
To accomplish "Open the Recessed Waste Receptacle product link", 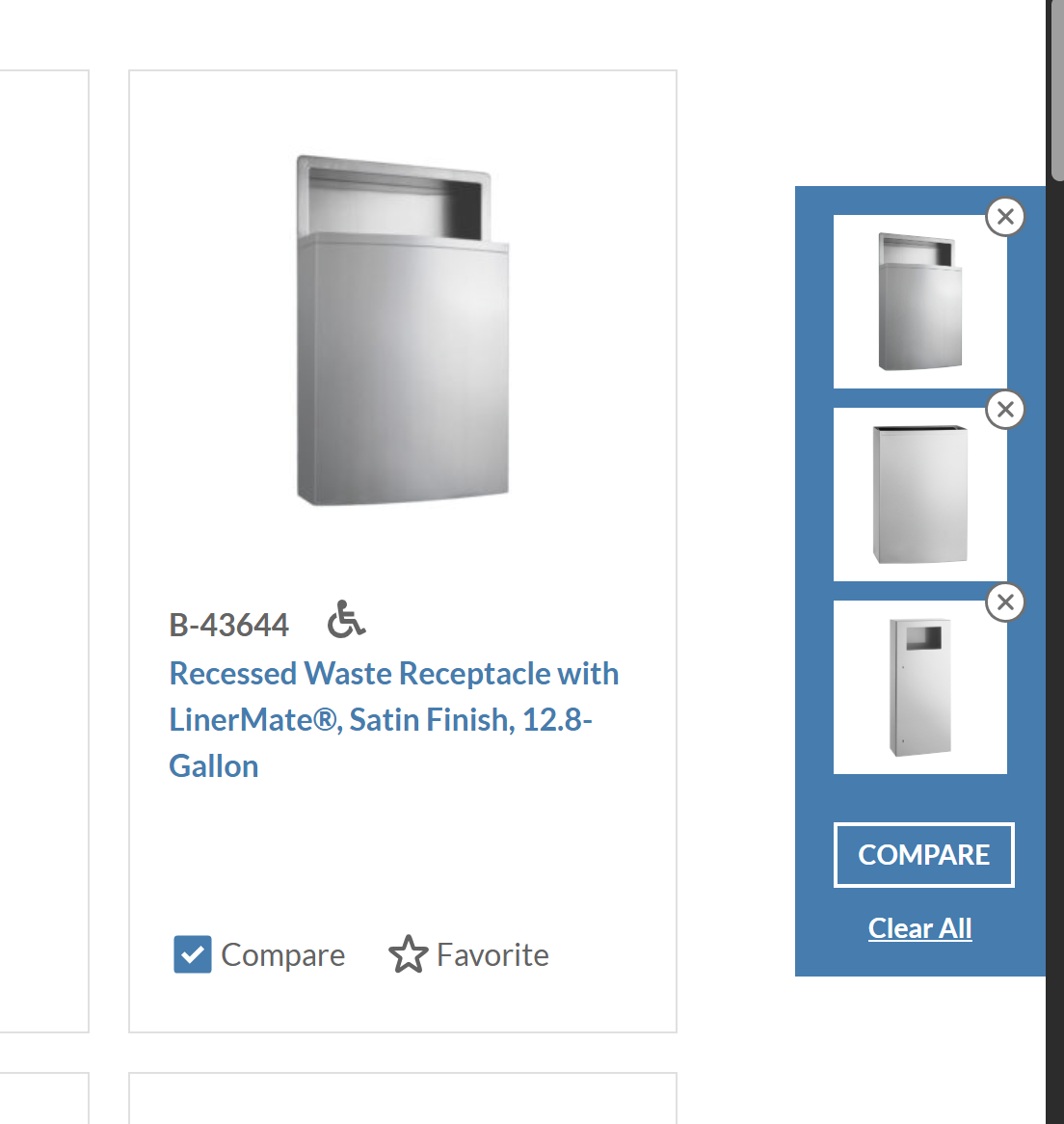I will click(x=393, y=720).
